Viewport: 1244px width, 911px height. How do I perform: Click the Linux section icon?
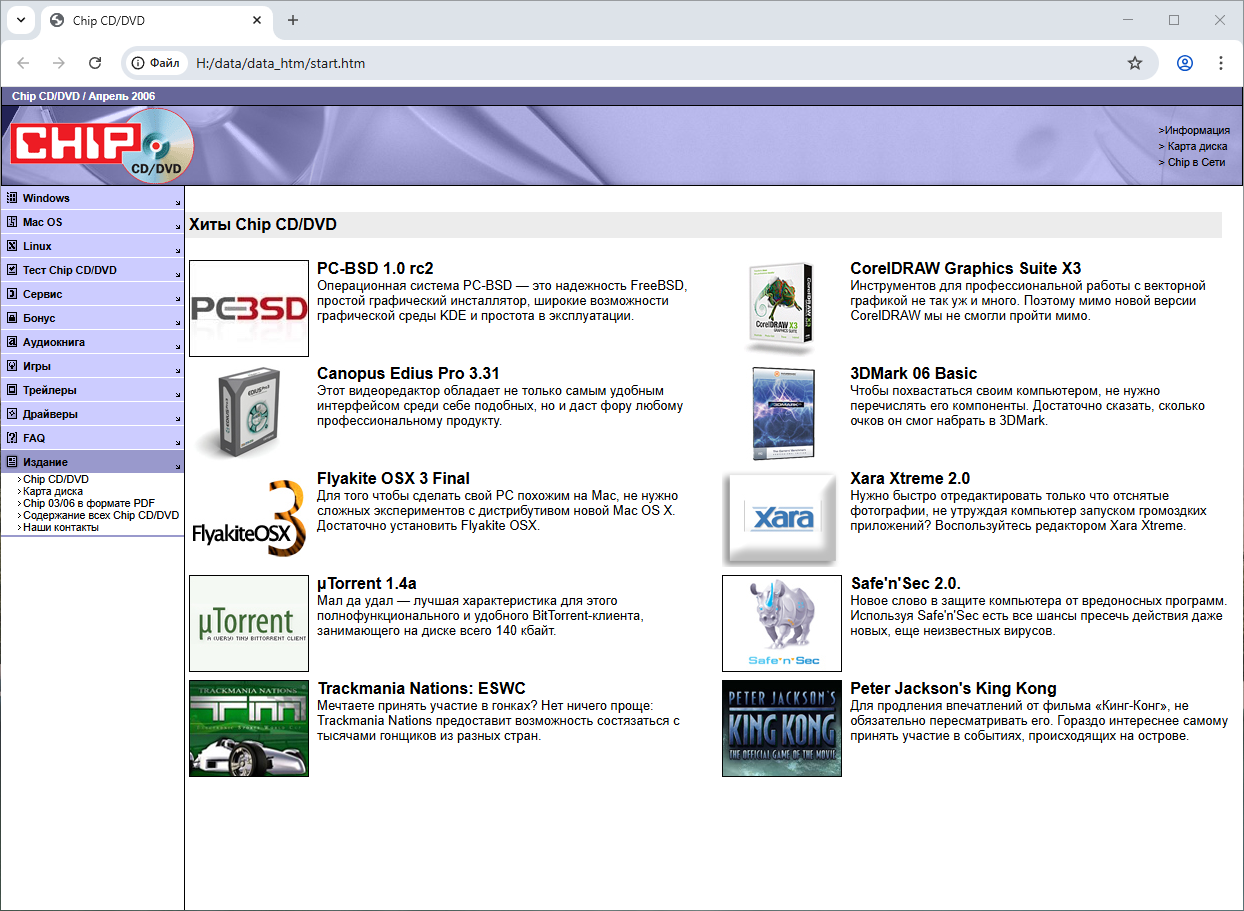pyautogui.click(x=13, y=246)
